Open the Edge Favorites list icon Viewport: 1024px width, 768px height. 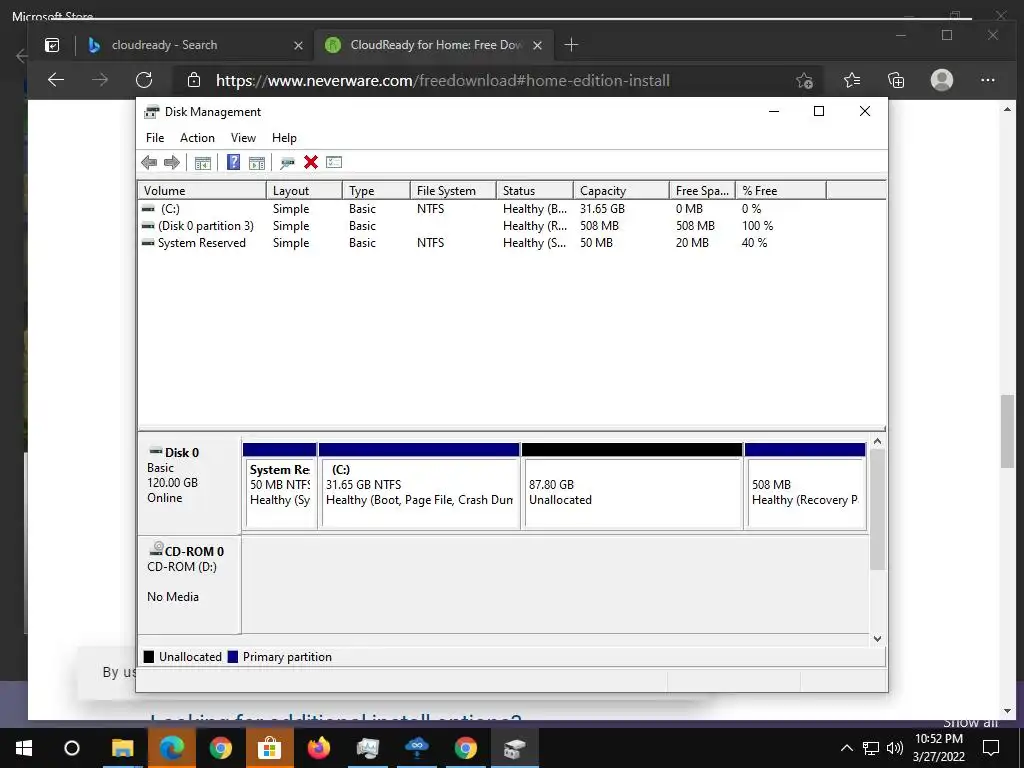click(x=852, y=80)
